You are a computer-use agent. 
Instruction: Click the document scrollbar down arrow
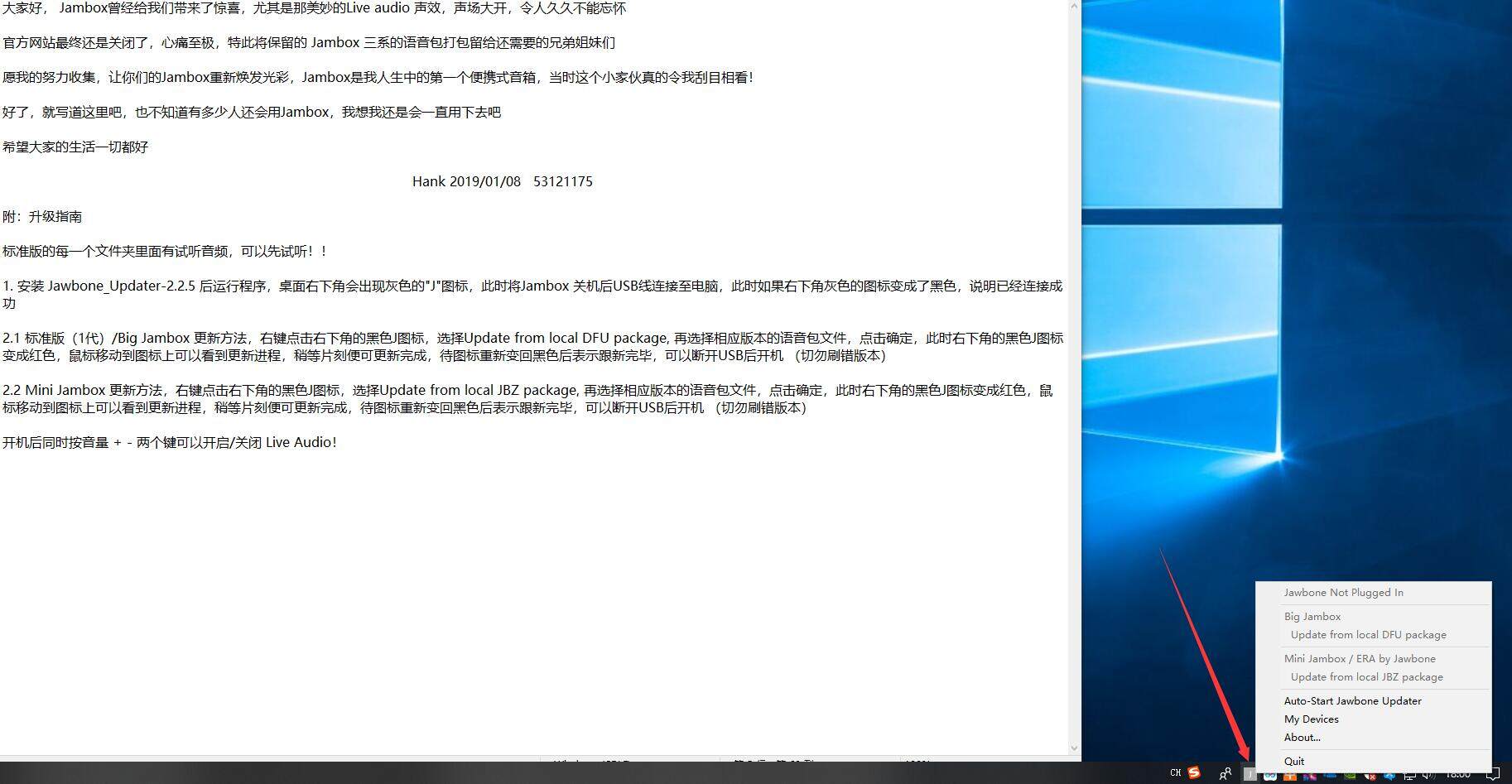coord(1074,748)
